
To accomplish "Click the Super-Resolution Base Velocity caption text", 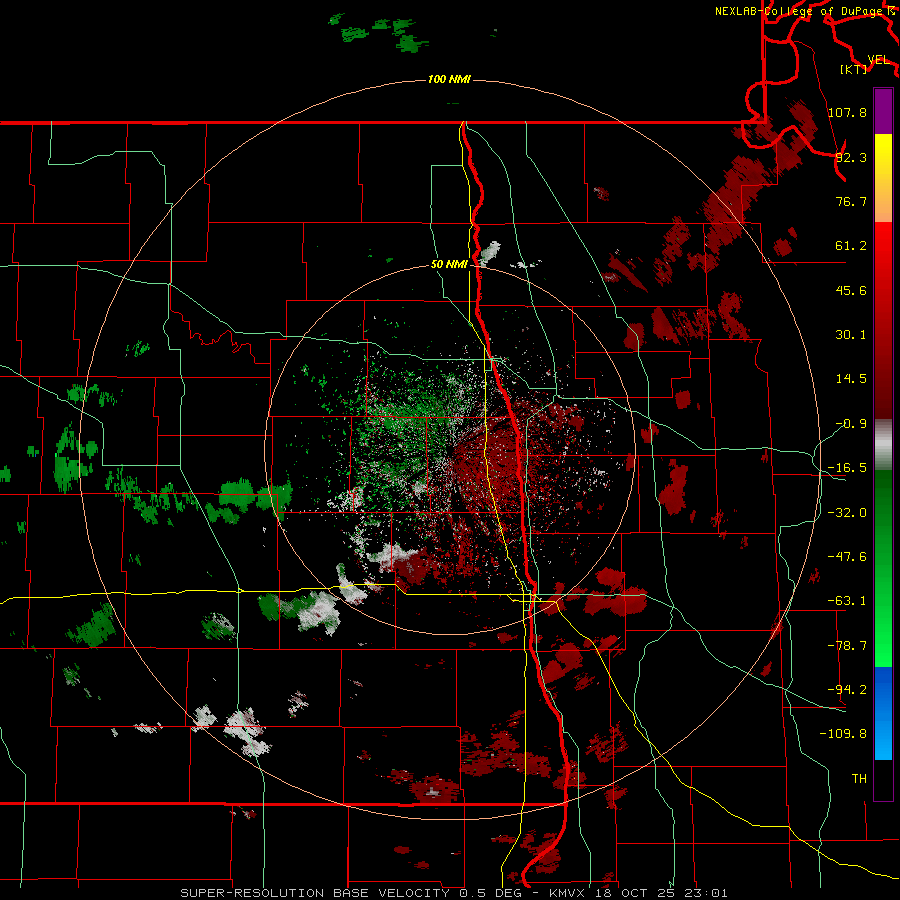I will (454, 893).
